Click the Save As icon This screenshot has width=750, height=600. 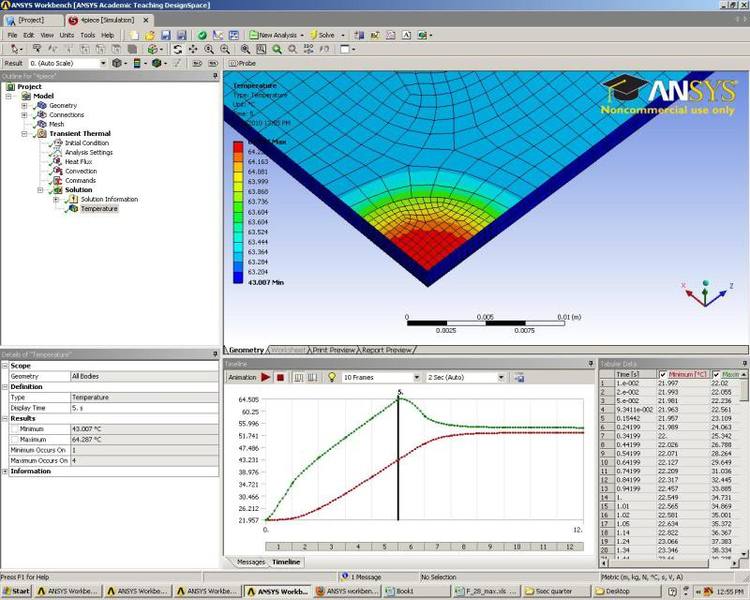(x=181, y=35)
